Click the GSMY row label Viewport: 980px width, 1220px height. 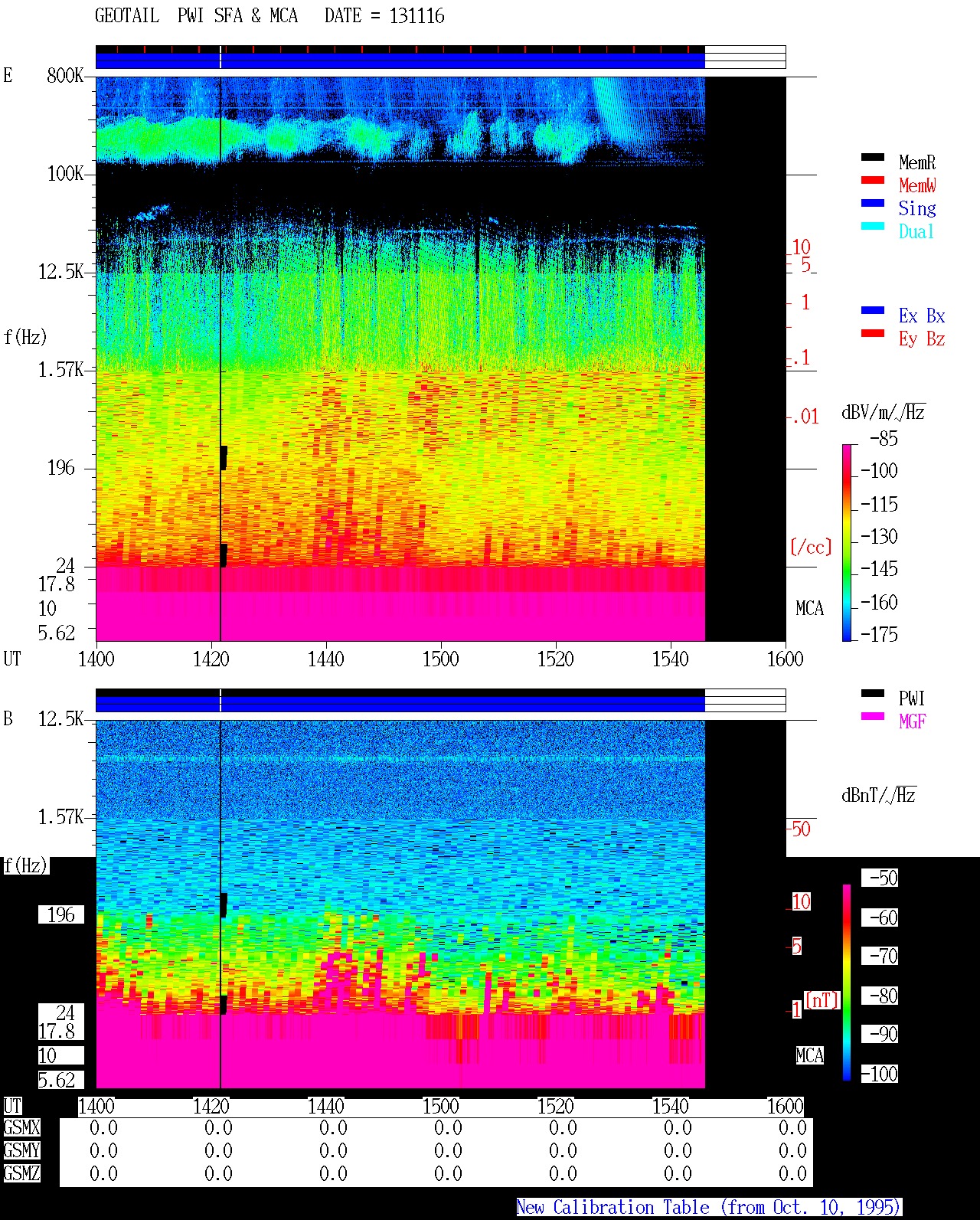(21, 1150)
